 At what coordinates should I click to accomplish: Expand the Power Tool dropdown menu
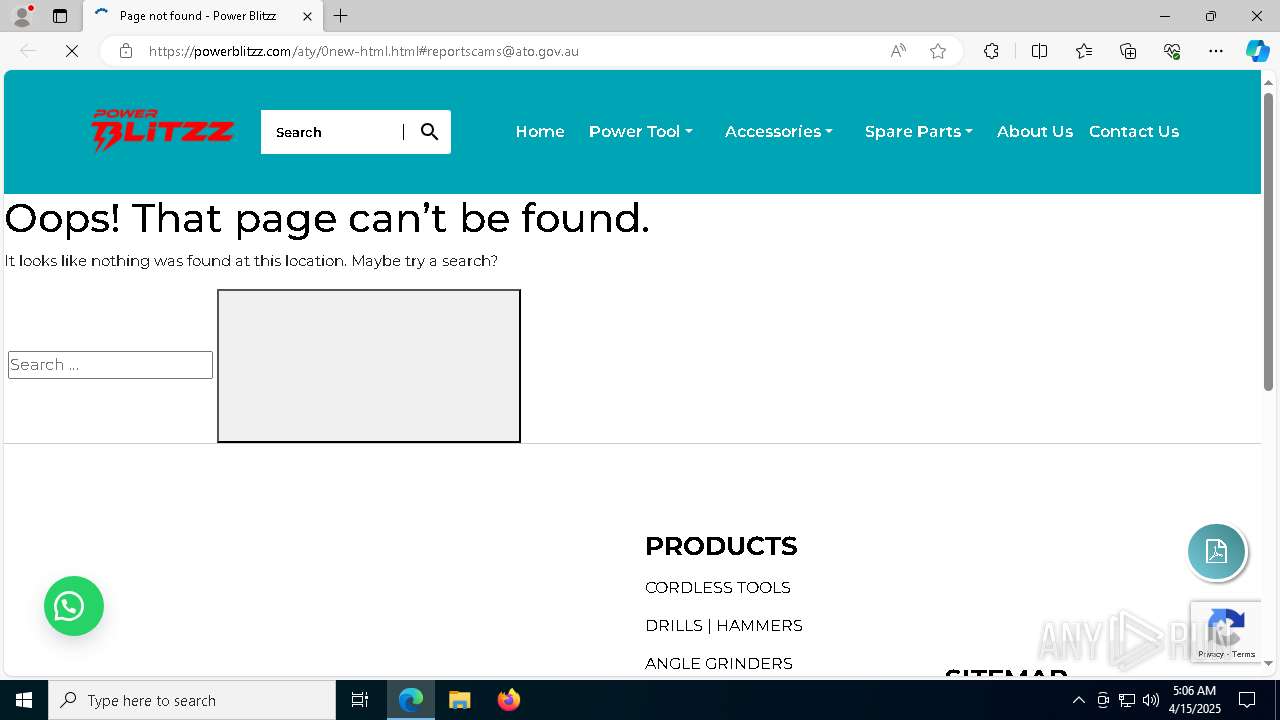point(640,132)
